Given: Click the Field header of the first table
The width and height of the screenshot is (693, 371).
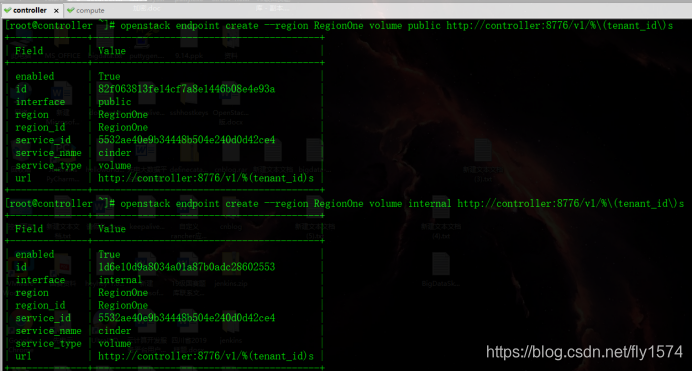Looking at the screenshot, I should [29, 51].
